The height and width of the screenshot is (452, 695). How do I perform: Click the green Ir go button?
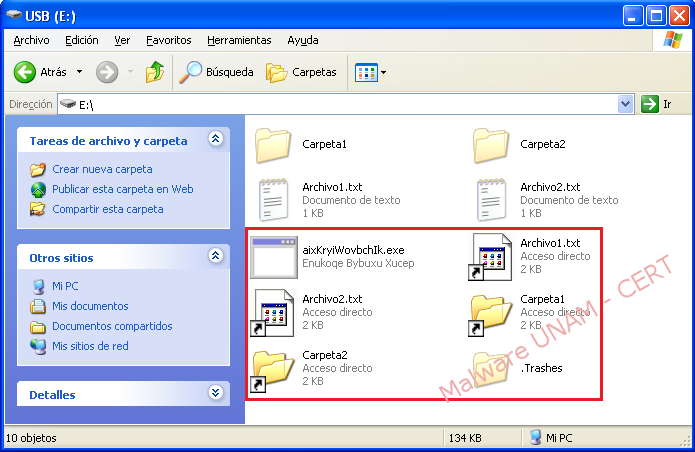coord(656,105)
